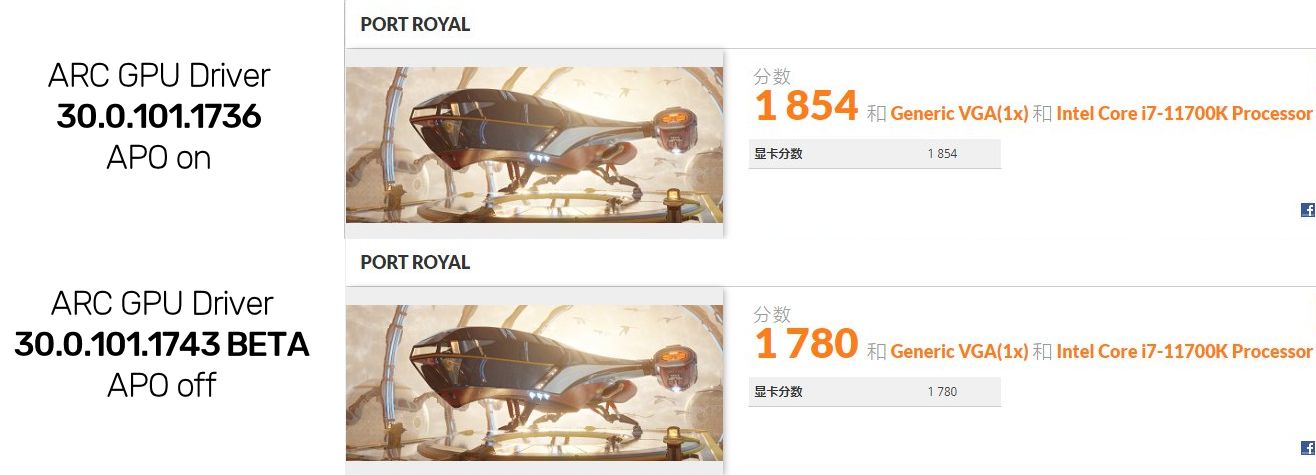Select the PORT ROYAL heading above score 1 854

click(x=415, y=24)
